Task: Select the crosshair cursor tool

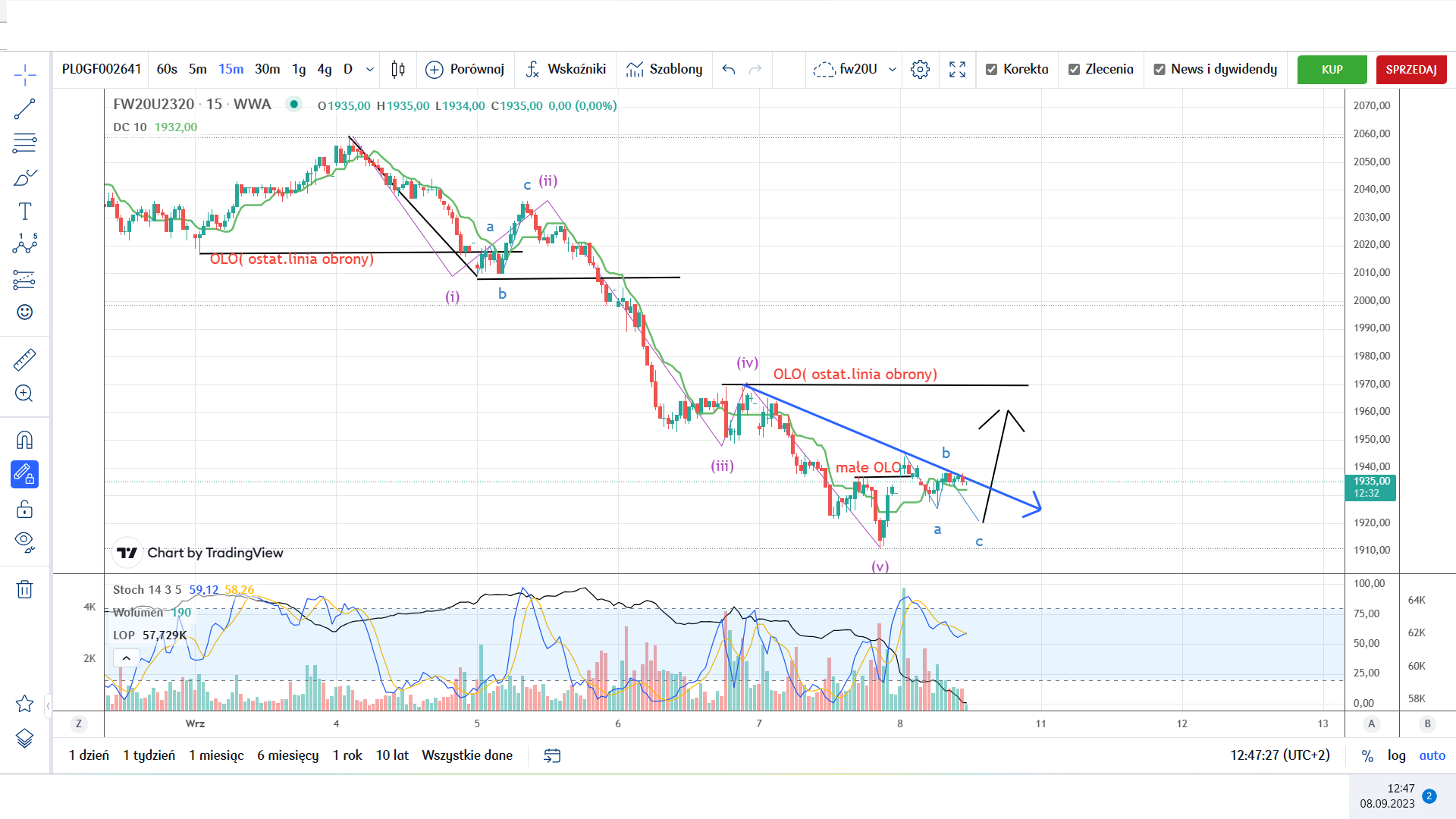Action: [x=25, y=74]
